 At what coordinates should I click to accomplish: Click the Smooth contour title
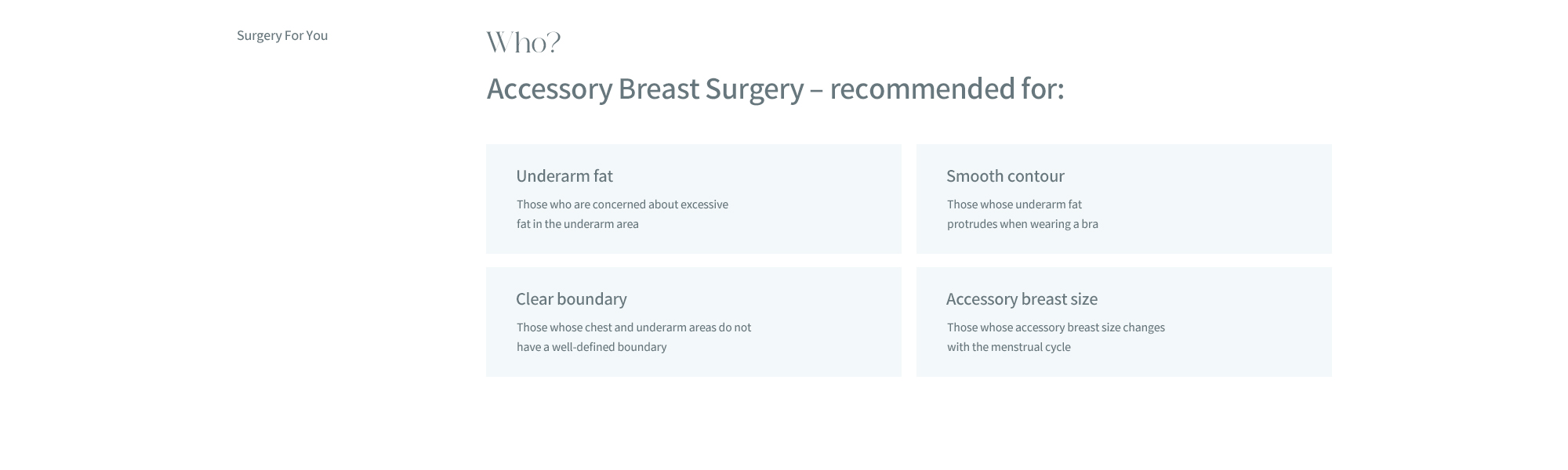coord(1005,176)
